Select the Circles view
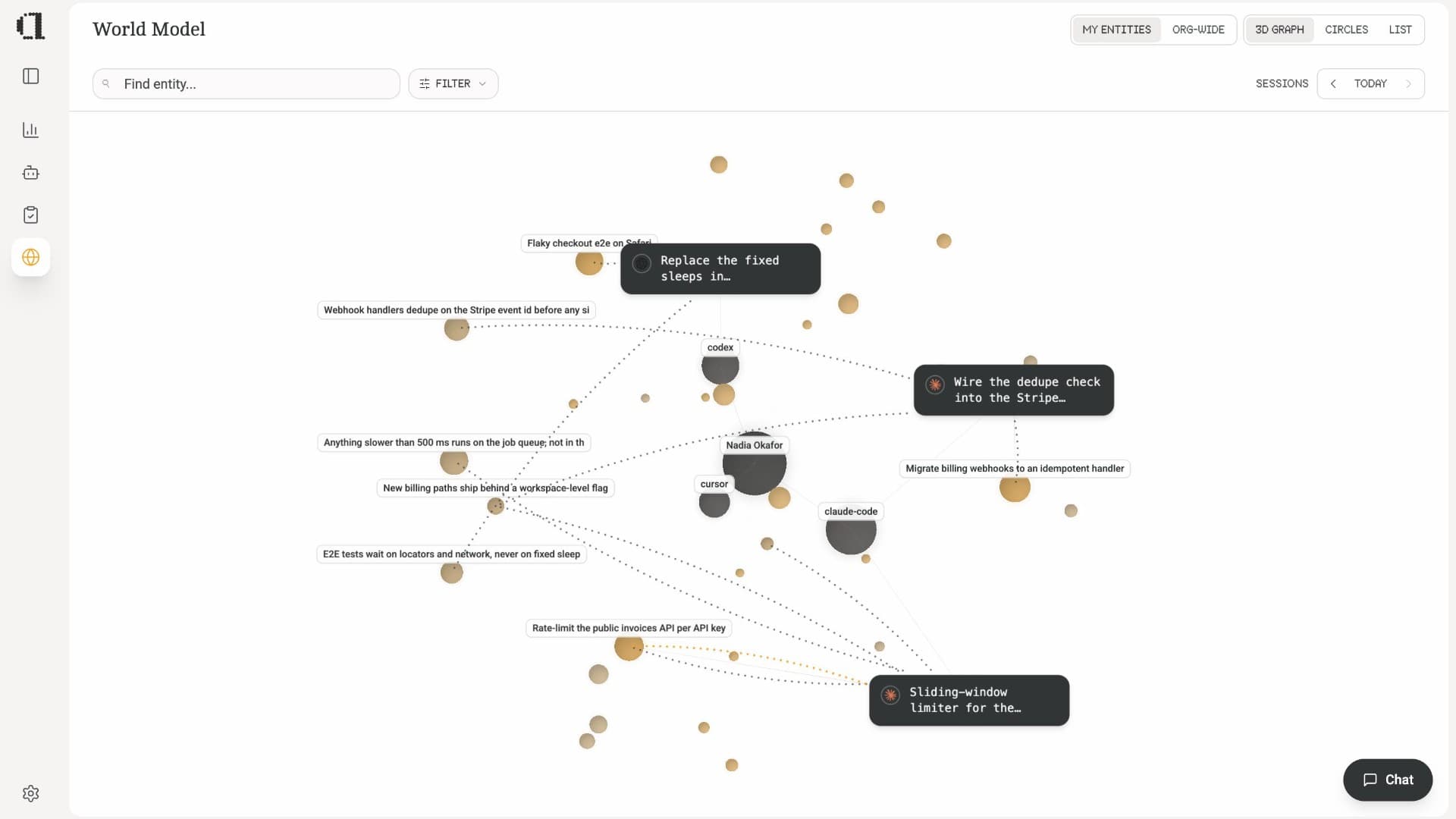 coord(1346,30)
